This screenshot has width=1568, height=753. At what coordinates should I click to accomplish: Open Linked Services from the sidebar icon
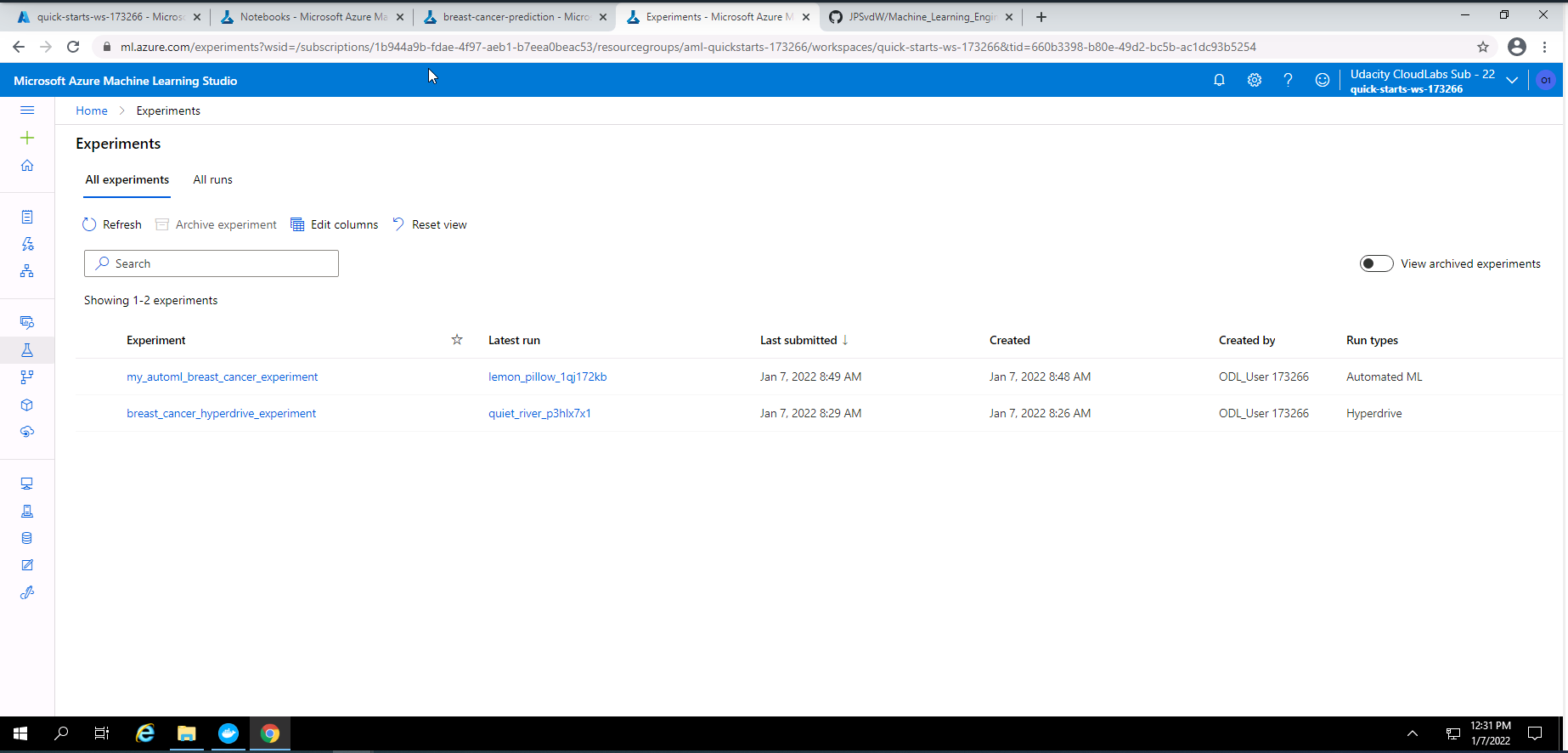tap(27, 592)
